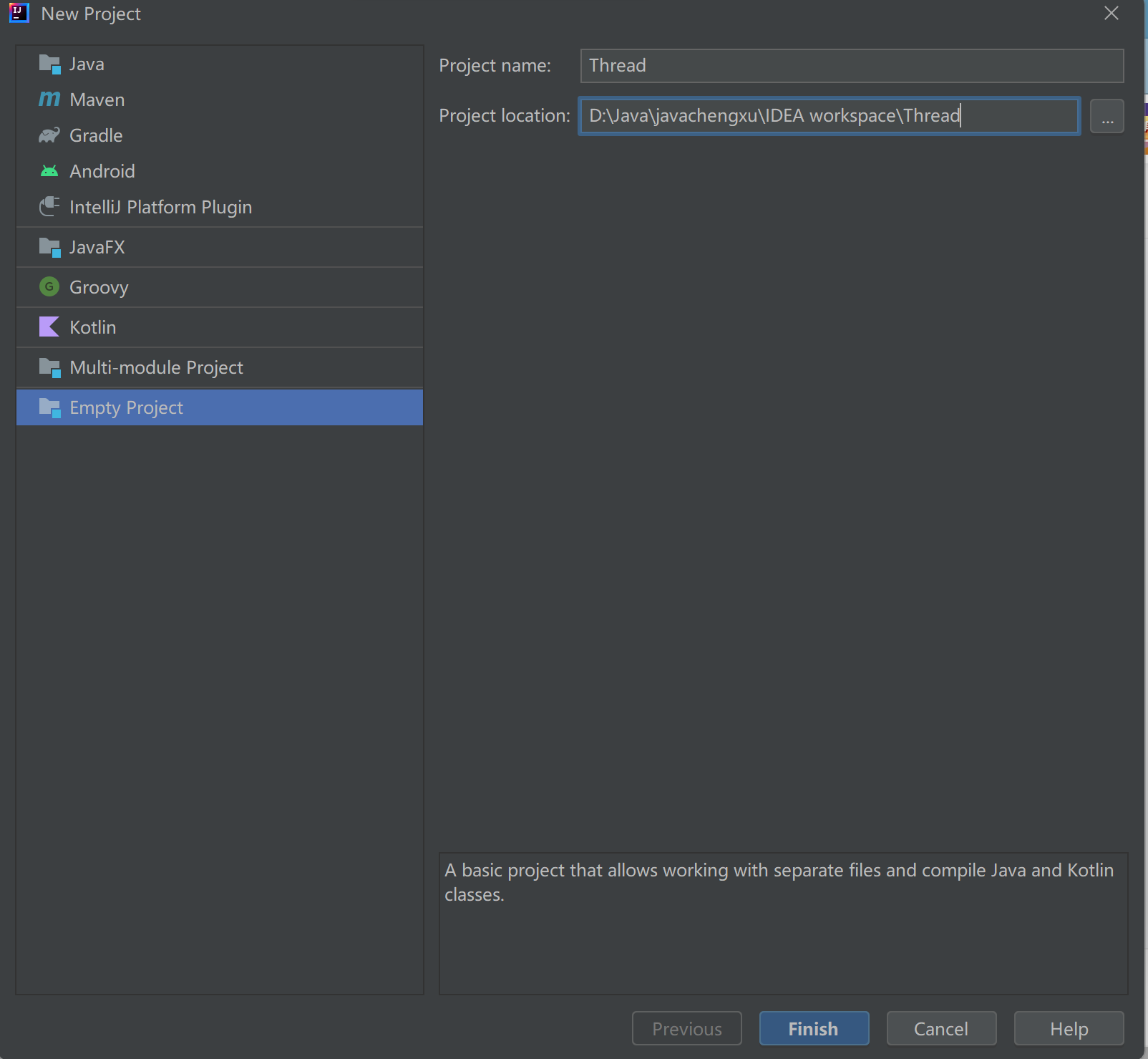
Task: Click the Gradle elephant icon
Action: point(49,135)
